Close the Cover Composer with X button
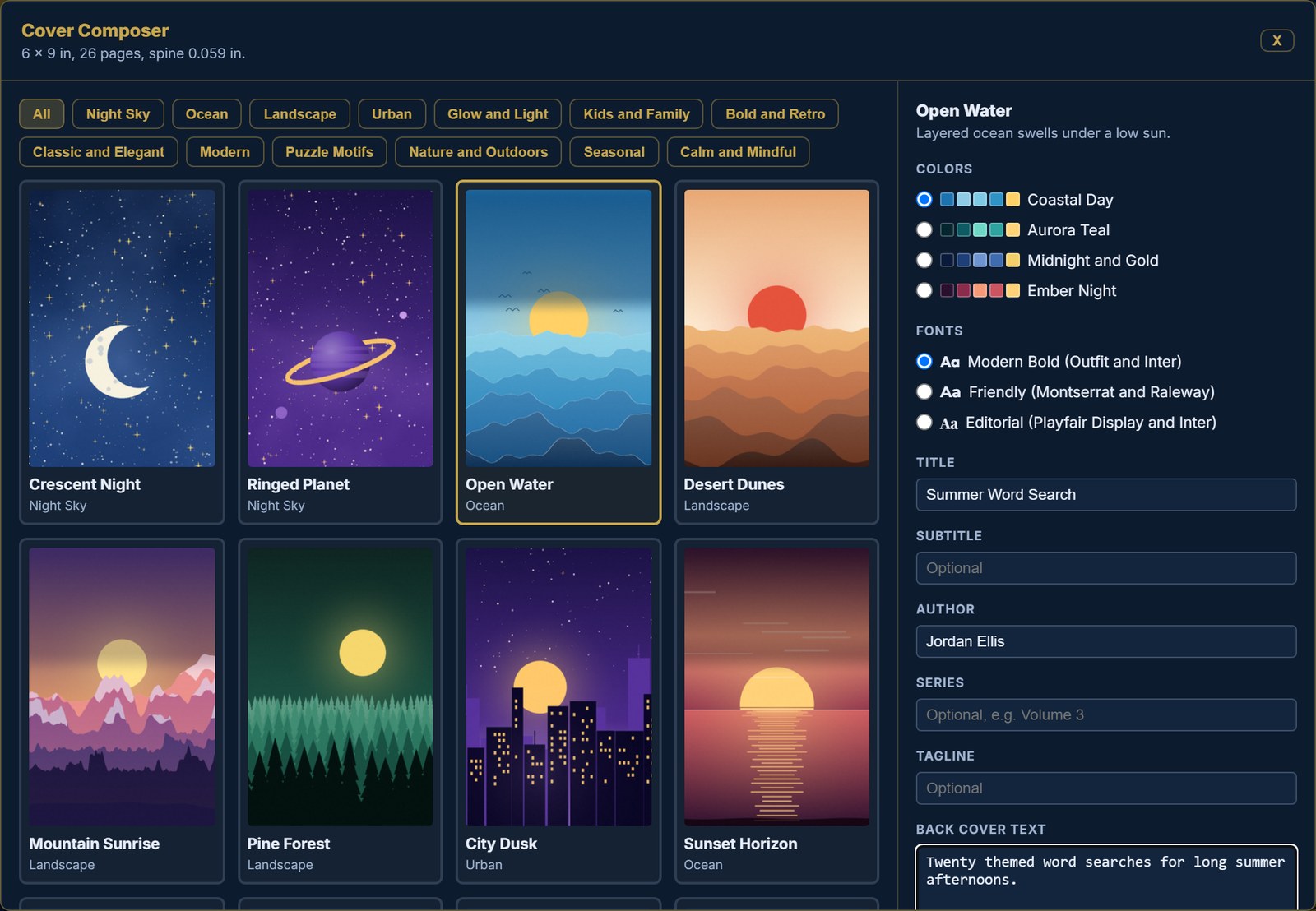1316x911 pixels. [x=1277, y=40]
